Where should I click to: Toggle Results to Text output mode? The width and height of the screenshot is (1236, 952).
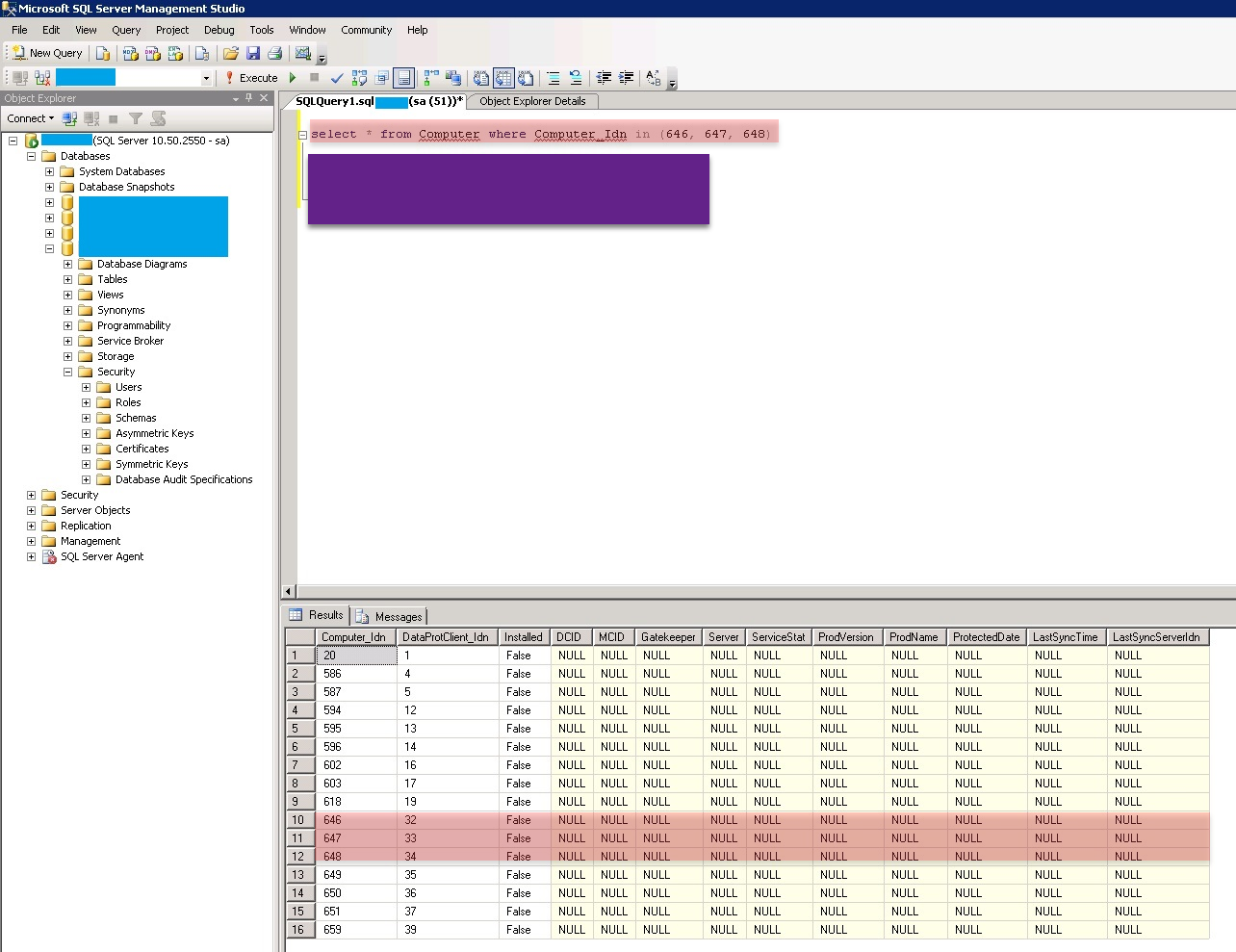pos(480,78)
